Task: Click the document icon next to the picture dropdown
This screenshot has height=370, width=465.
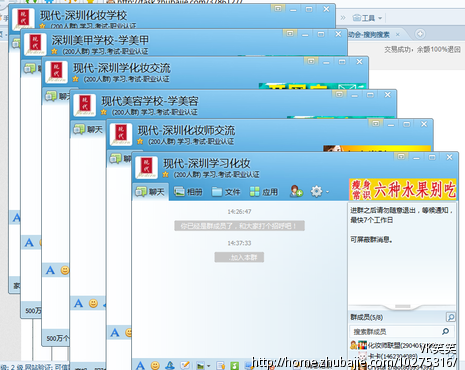Action: [220, 366]
